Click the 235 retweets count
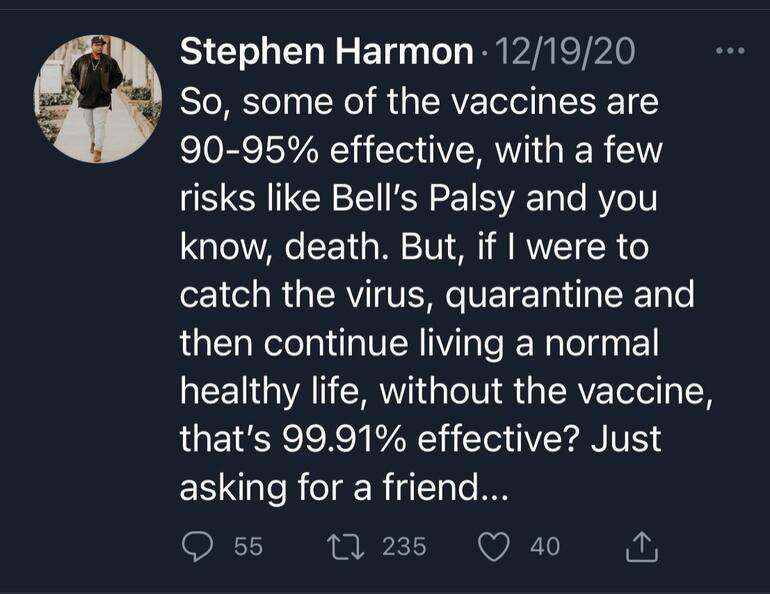 (x=404, y=546)
